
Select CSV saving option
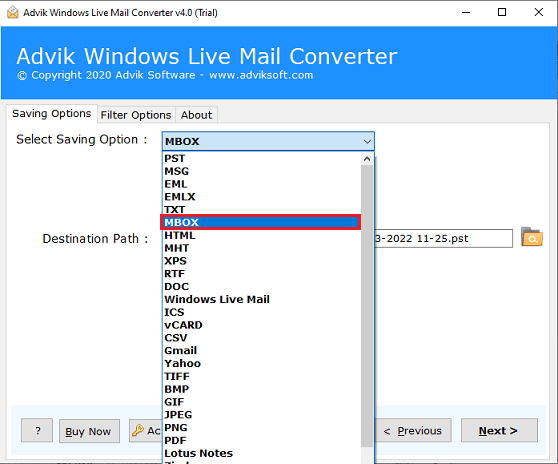262,338
